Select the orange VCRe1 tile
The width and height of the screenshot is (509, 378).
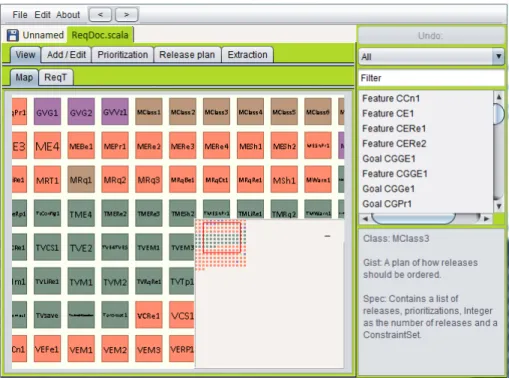click(149, 315)
